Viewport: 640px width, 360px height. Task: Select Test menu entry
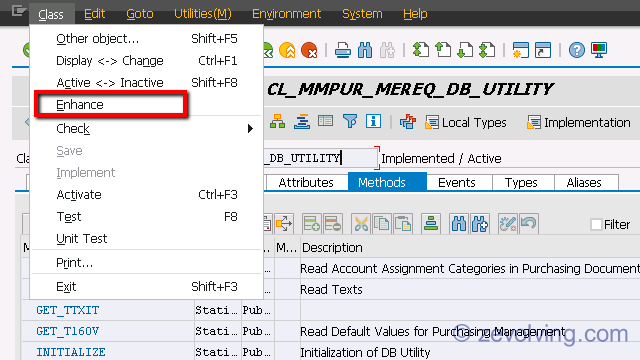tap(147, 217)
